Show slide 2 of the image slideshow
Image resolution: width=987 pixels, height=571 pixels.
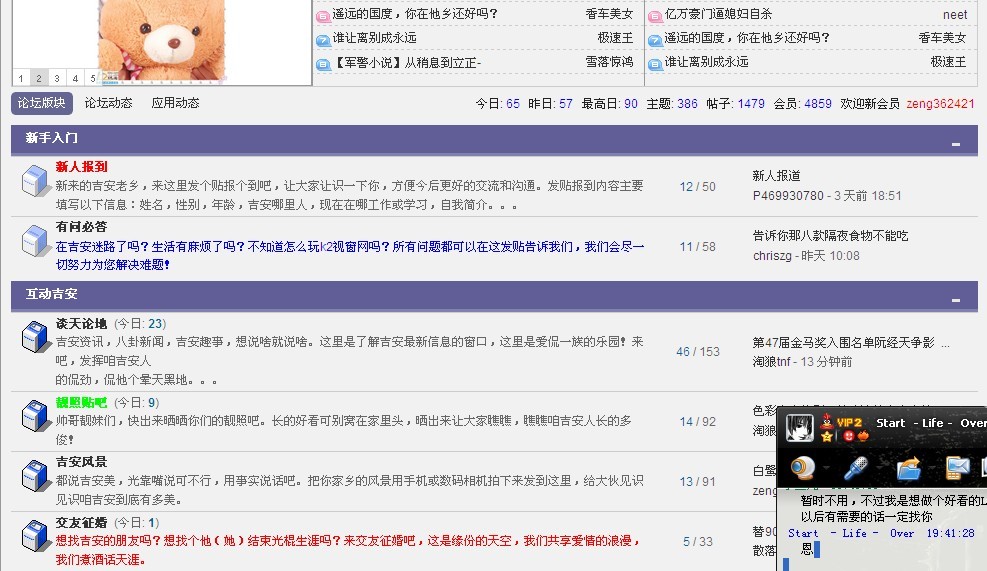38,78
